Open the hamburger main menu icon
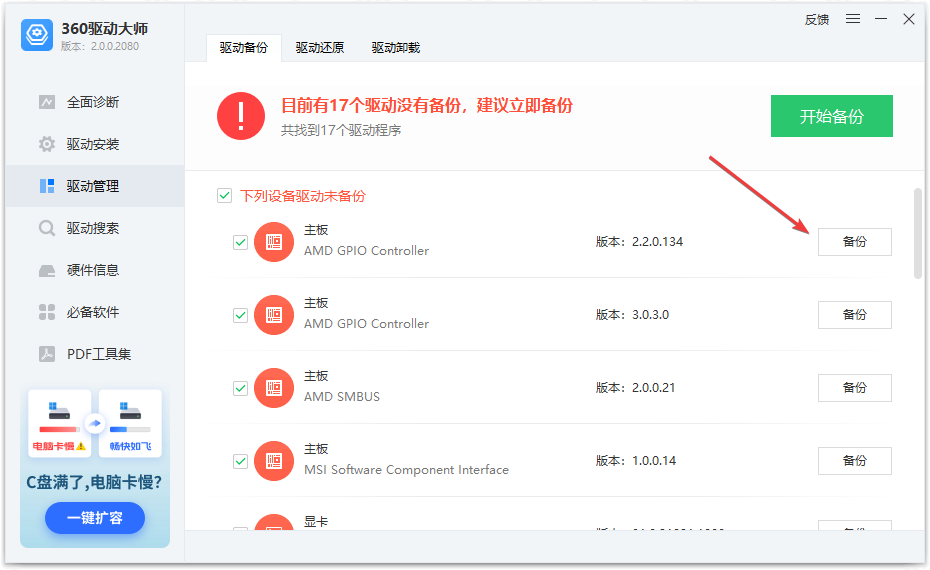 tap(853, 19)
